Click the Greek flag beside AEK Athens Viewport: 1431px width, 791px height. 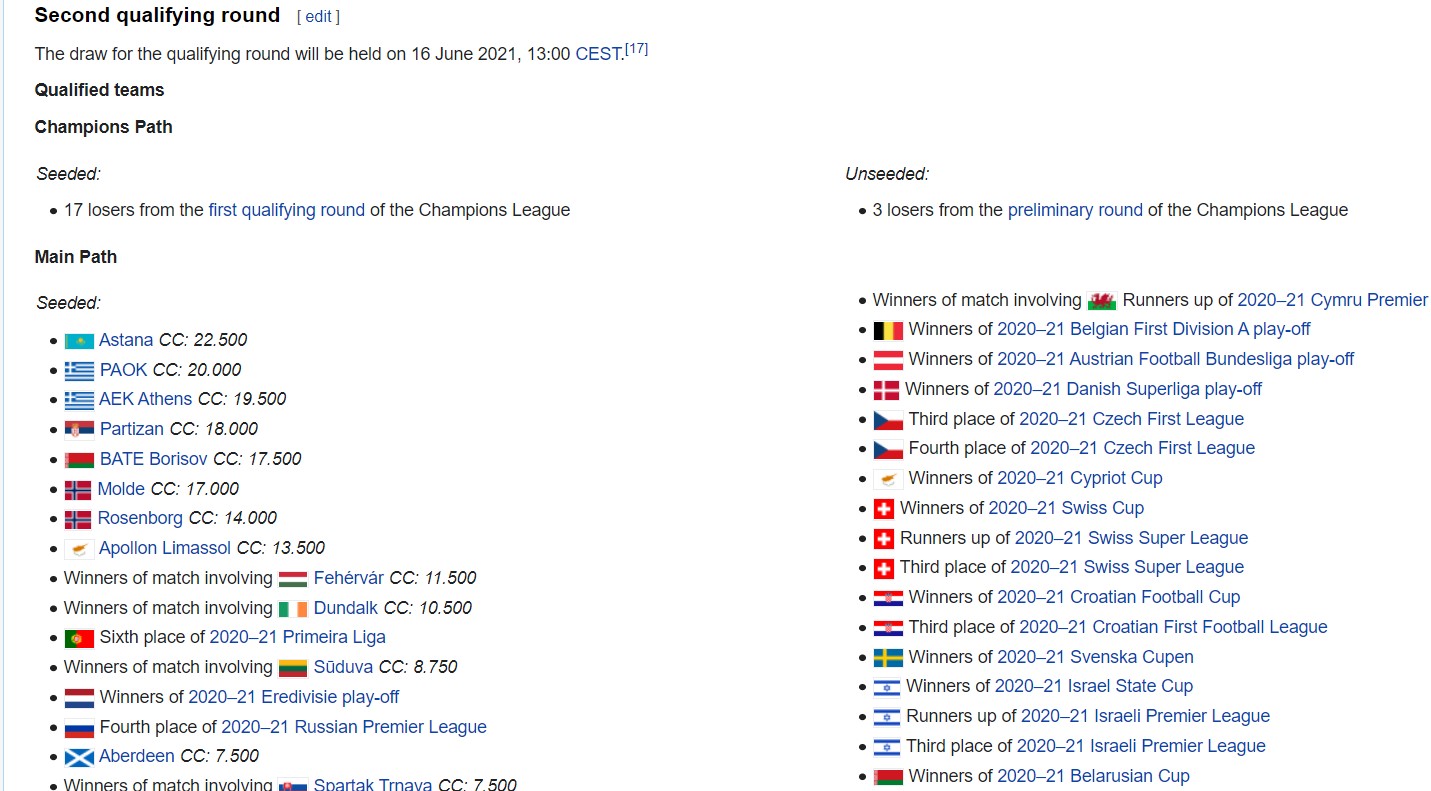[79, 399]
